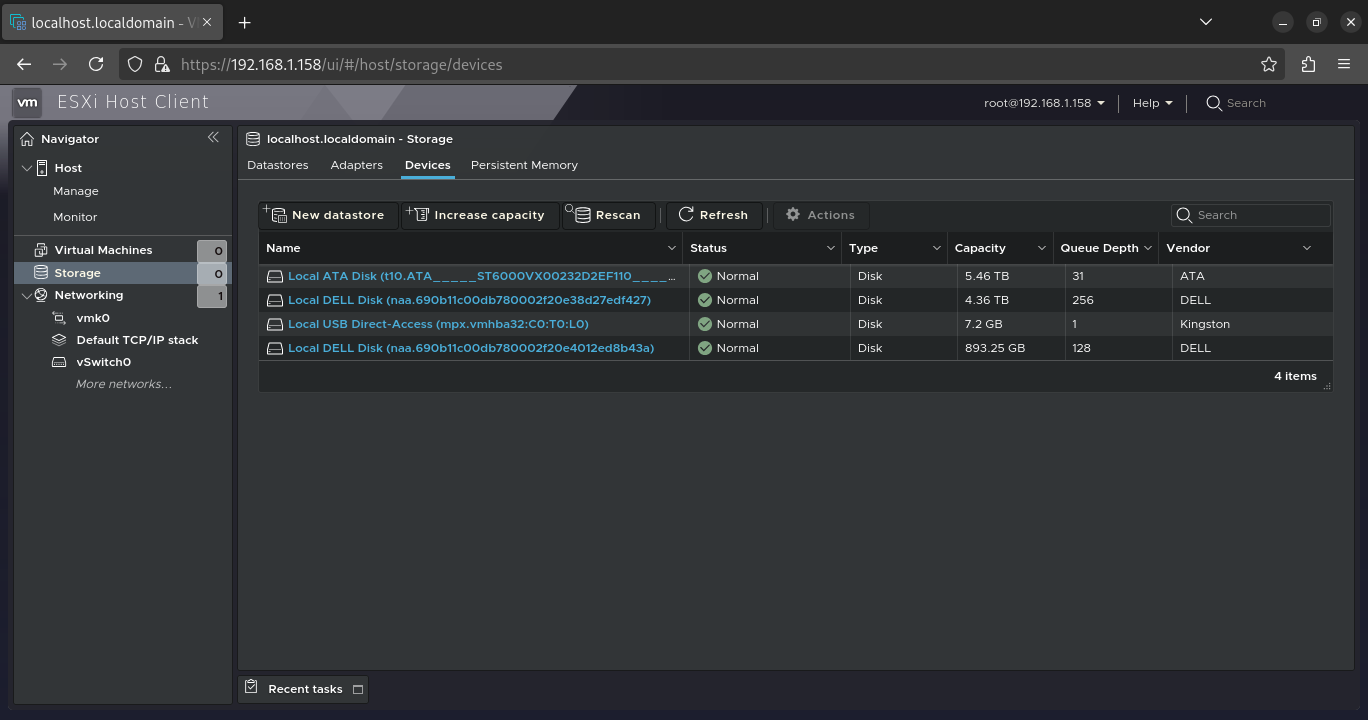Image resolution: width=1368 pixels, height=720 pixels.
Task: Click the Storage database icon in Navigator
Action: (41, 273)
